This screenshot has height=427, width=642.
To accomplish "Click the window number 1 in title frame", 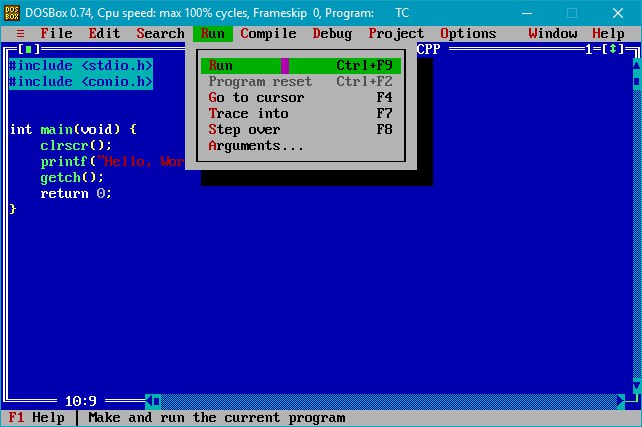I will tap(589, 50).
